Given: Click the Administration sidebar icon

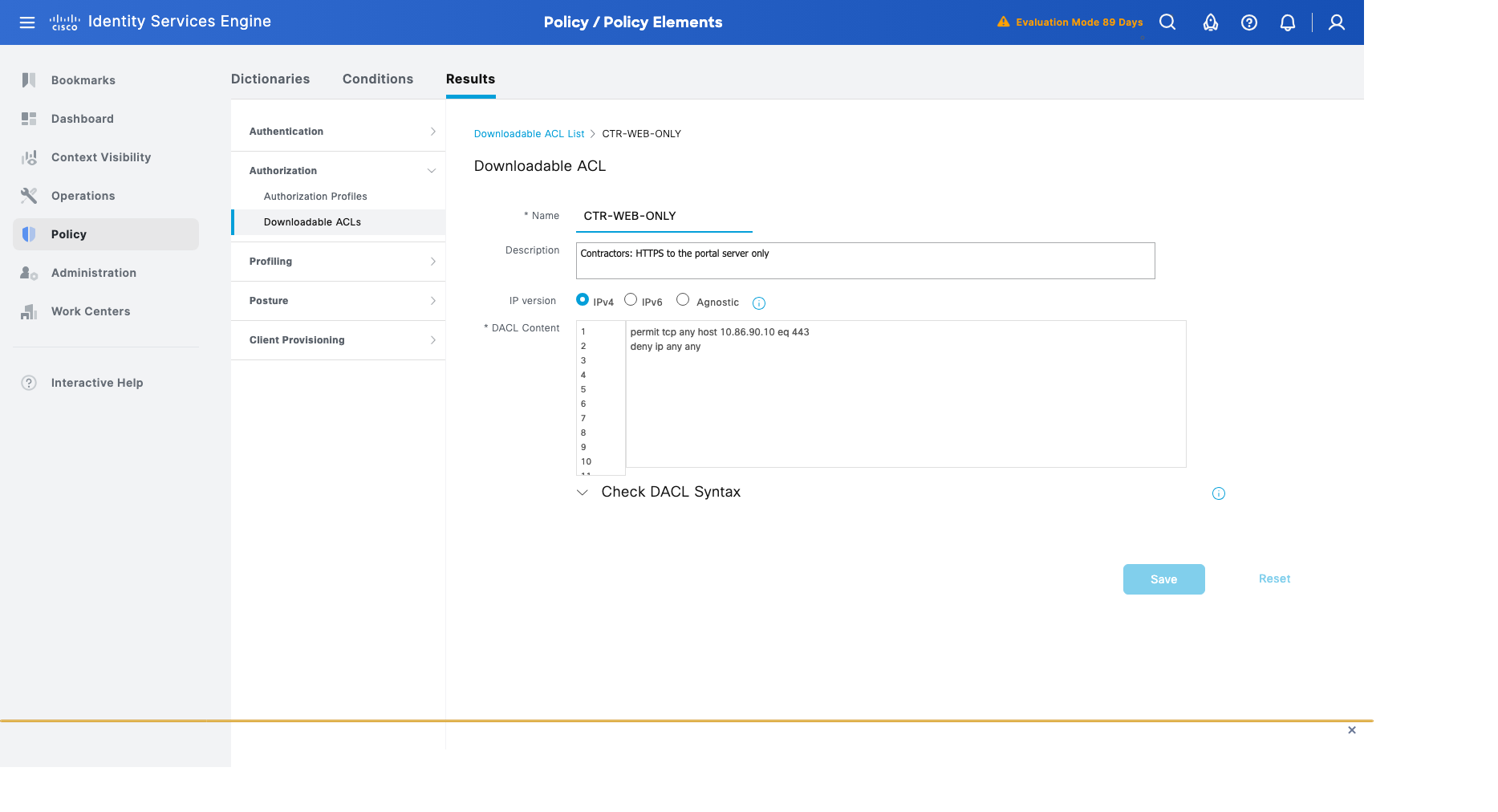Looking at the screenshot, I should point(29,273).
